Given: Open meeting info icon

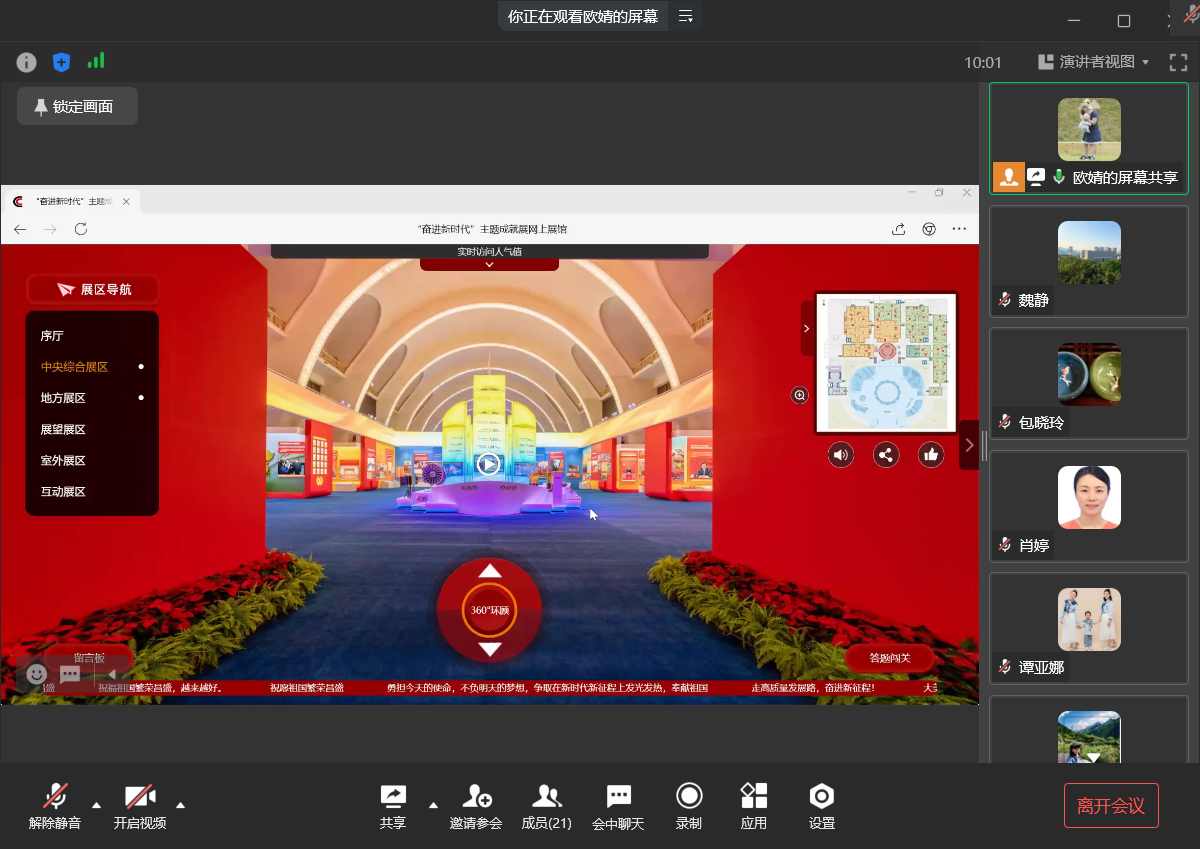Looking at the screenshot, I should click(27, 62).
